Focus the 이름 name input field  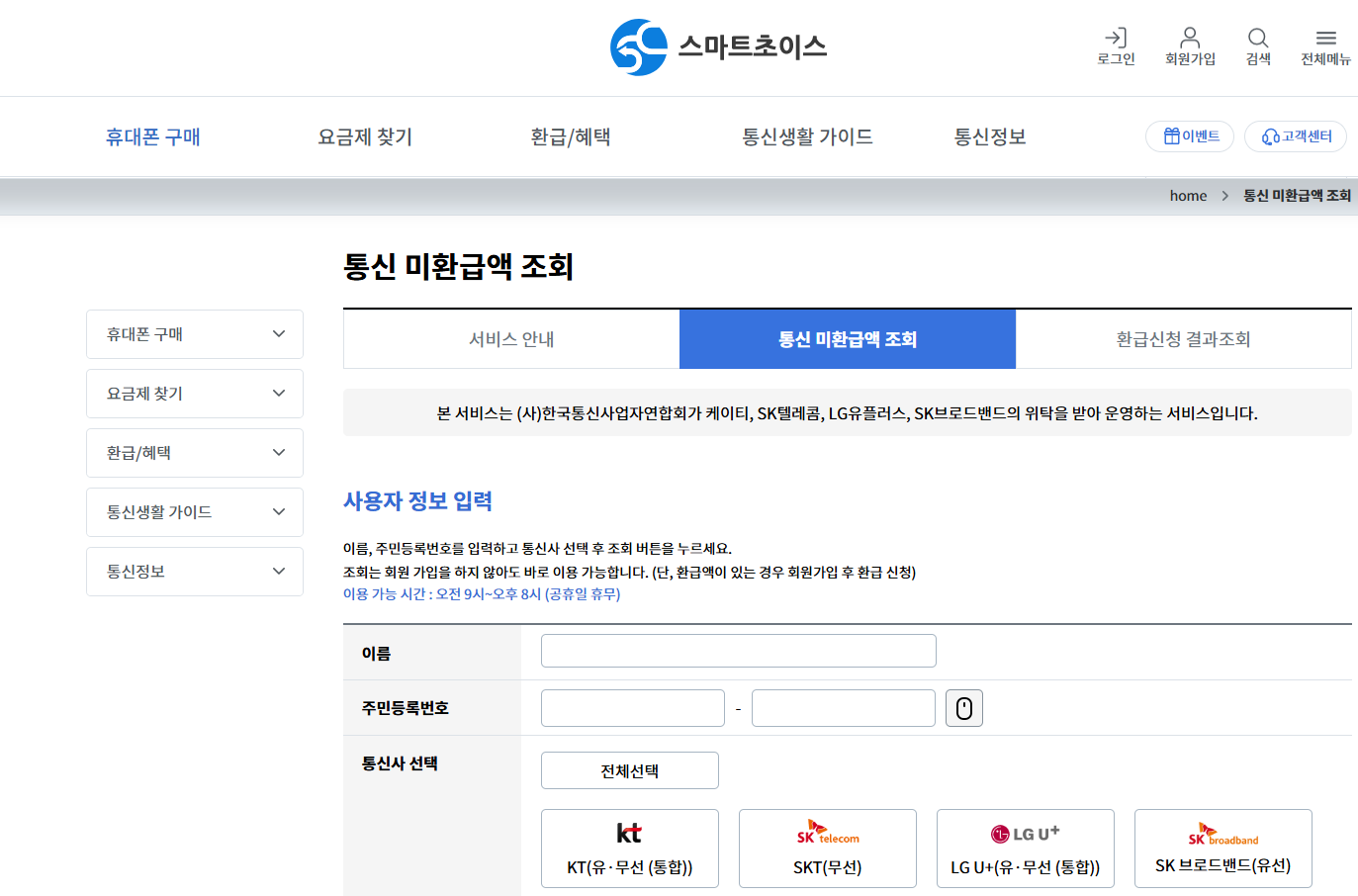tap(739, 651)
